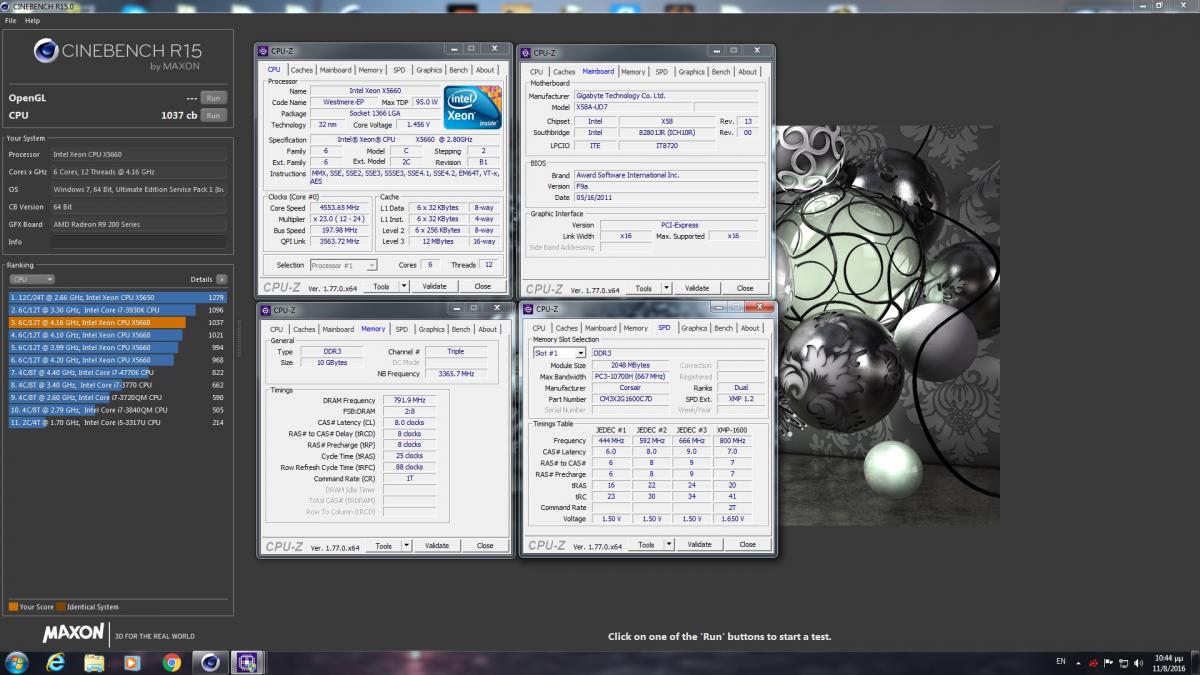The width and height of the screenshot is (1200, 675).
Task: Click Close button in Memory-tab CPU-Z window
Action: [x=485, y=546]
